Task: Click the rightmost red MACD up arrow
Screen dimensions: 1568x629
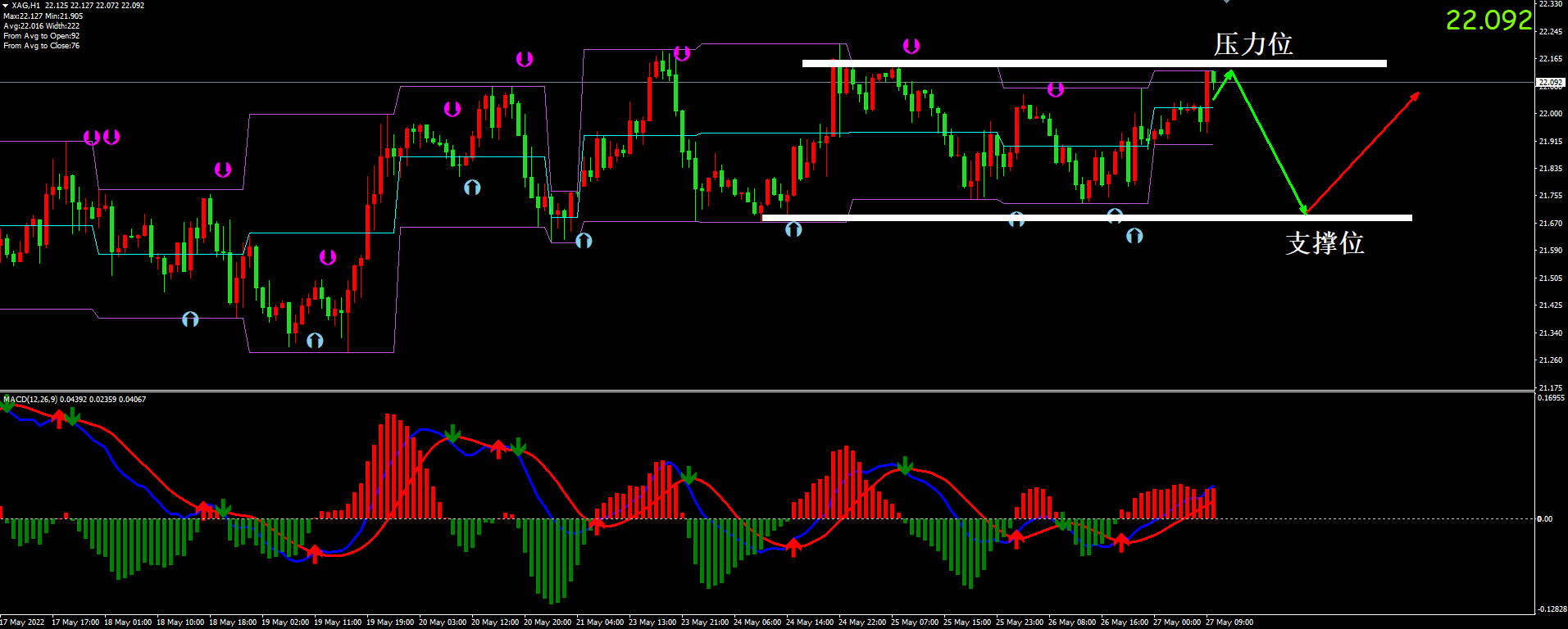Action: coord(1121,542)
